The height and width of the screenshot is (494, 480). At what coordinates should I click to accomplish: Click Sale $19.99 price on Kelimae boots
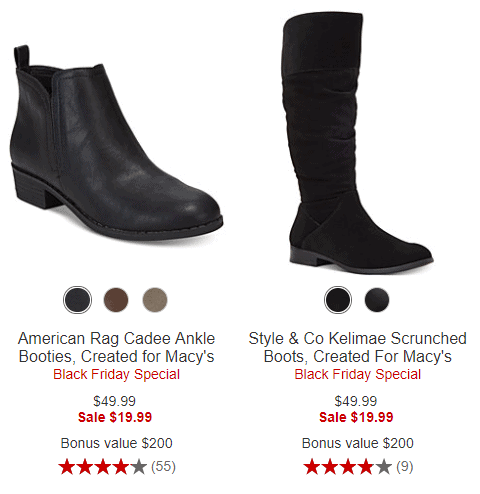[x=356, y=417]
